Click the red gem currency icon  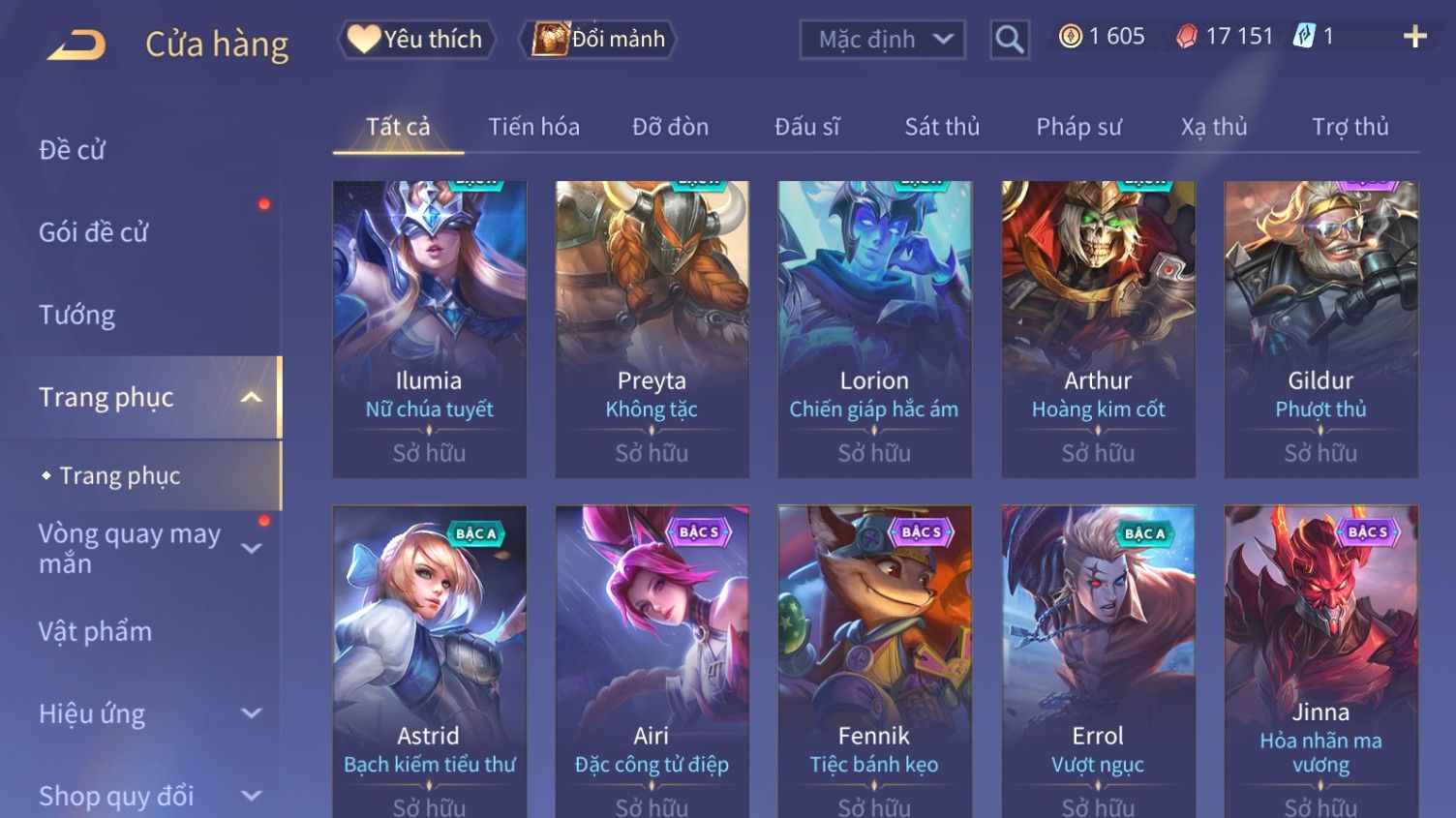pos(1186,37)
